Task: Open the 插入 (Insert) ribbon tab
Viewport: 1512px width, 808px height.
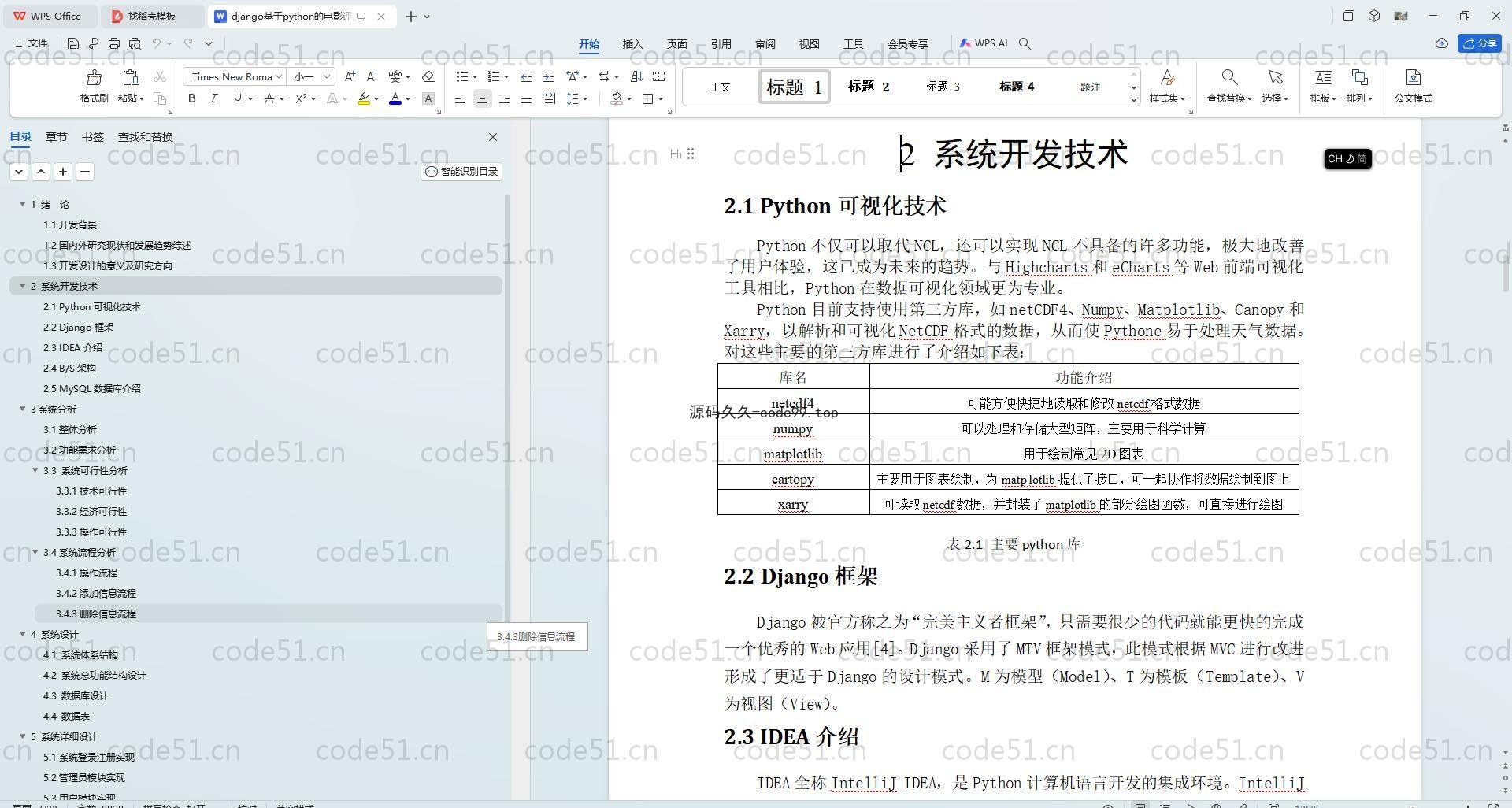Action: tap(632, 44)
